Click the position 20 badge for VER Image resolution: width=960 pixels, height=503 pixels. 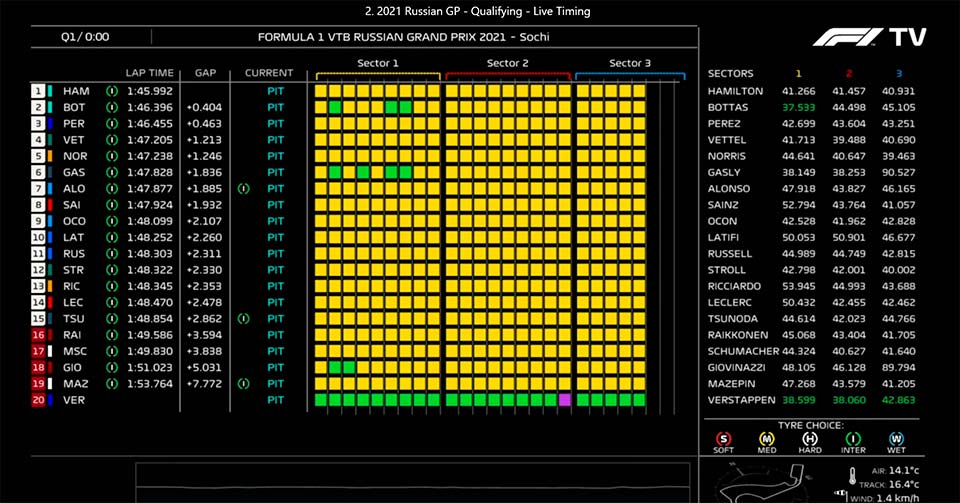(39, 399)
